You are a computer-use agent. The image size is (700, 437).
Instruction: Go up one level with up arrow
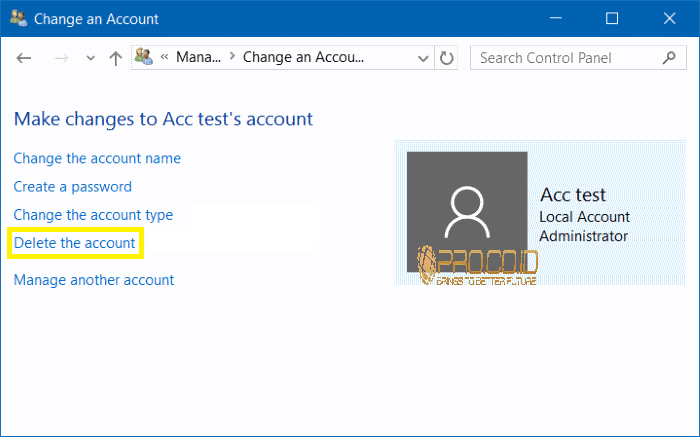click(x=116, y=58)
